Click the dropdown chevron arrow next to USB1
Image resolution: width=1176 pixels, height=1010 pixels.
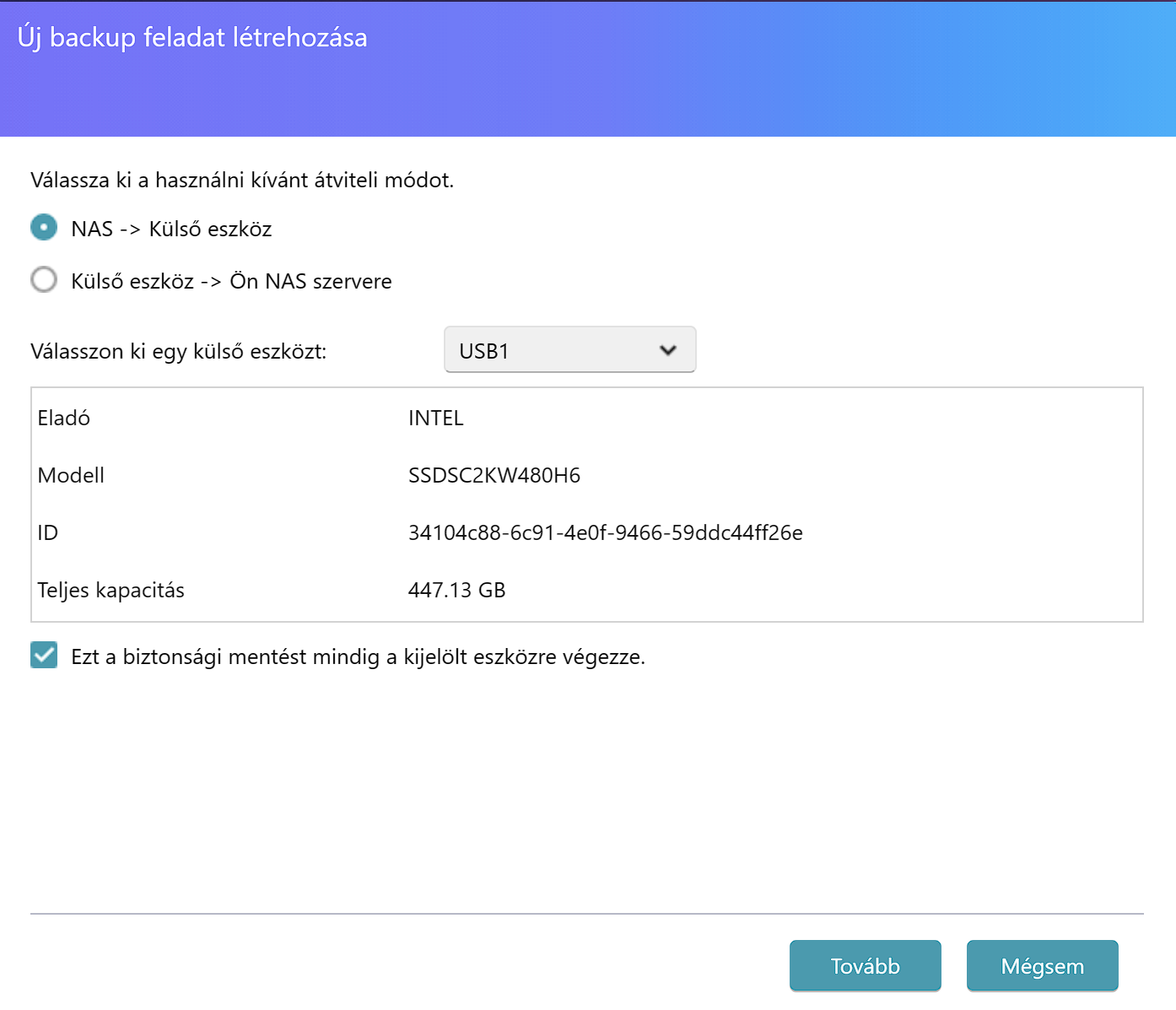coord(668,350)
